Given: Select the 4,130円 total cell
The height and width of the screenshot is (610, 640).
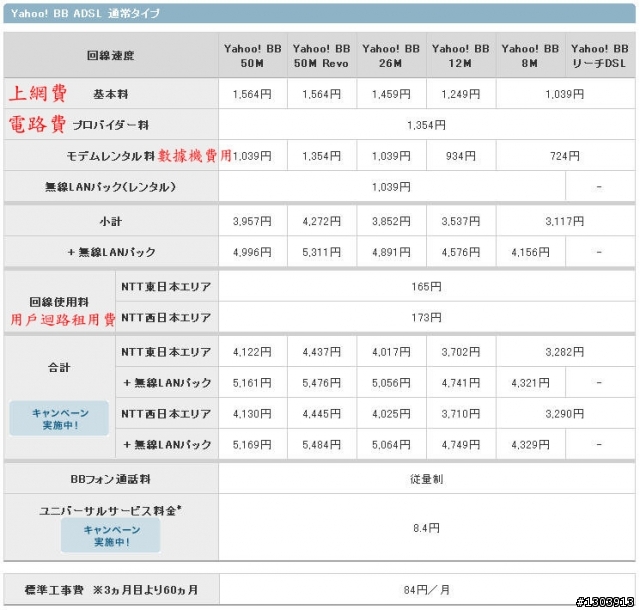Looking at the screenshot, I should pos(253,414).
